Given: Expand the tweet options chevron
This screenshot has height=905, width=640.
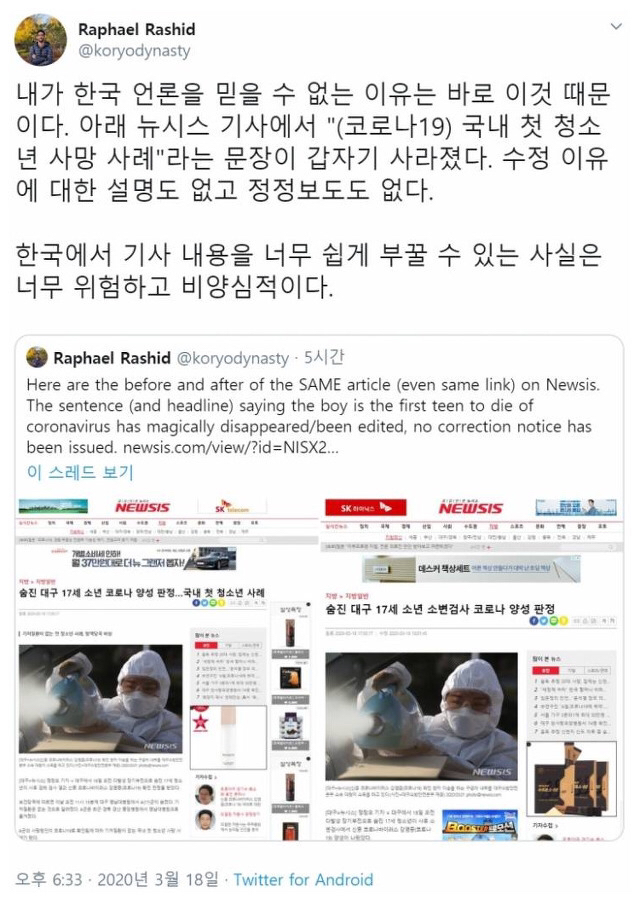Looking at the screenshot, I should pos(616,26).
